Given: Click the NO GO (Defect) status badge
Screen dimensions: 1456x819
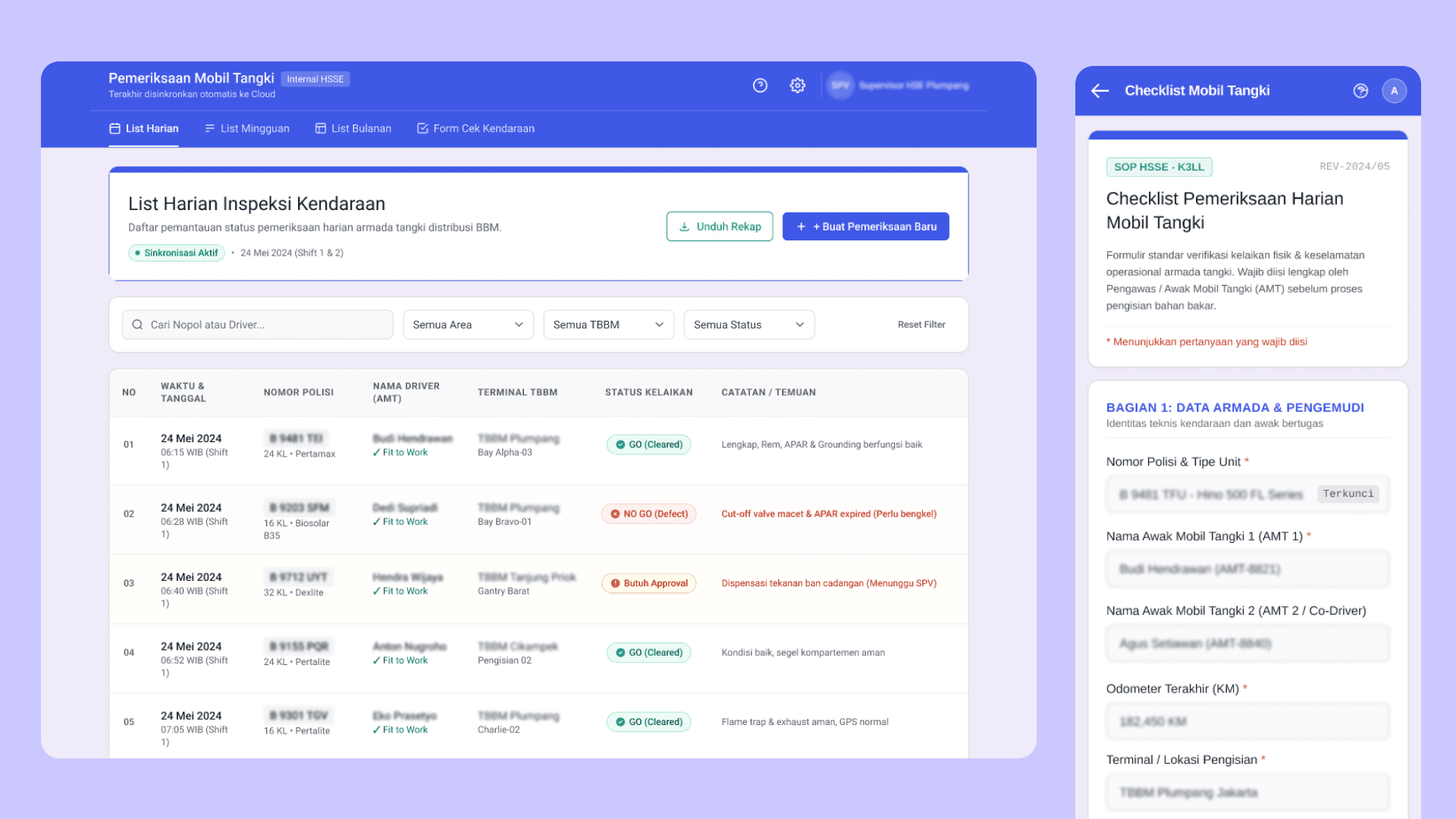Looking at the screenshot, I should pyautogui.click(x=649, y=514).
